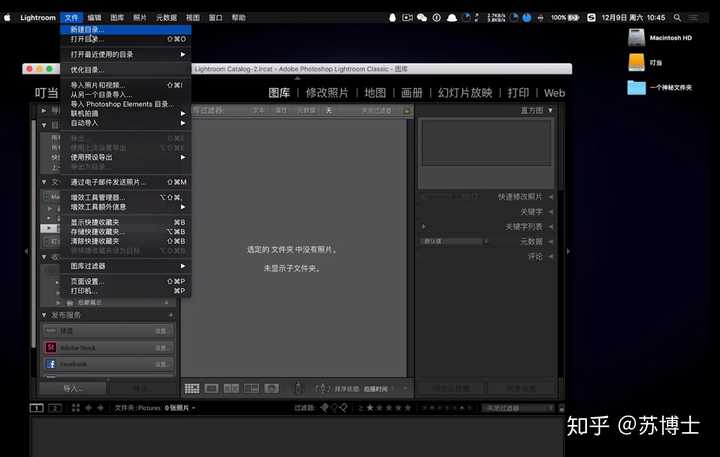Screen dimensions: 720x457
Task: Switch to Web module
Action: pyautogui.click(x=555, y=93)
